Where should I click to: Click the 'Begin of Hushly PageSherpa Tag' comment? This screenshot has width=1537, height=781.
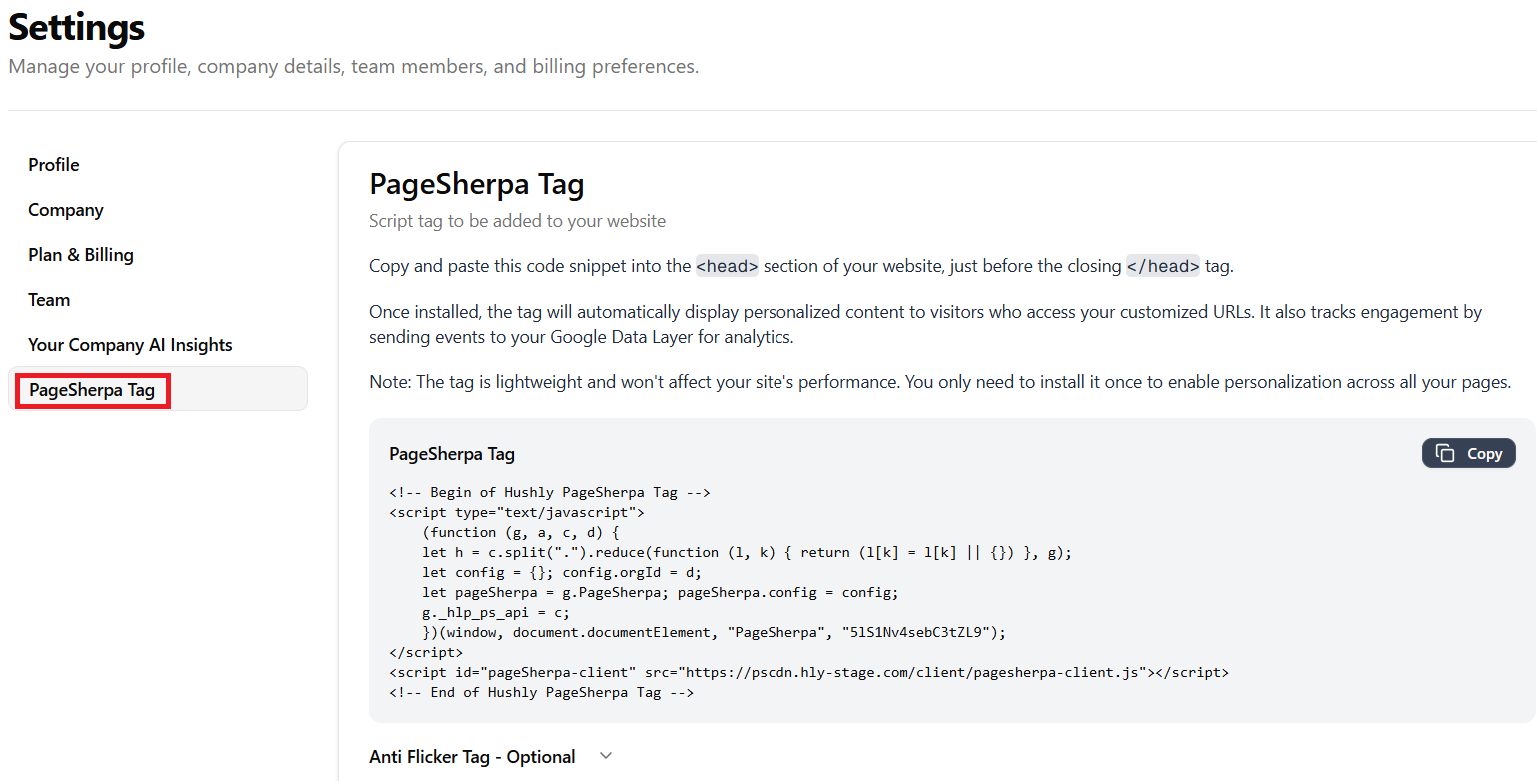(x=550, y=492)
